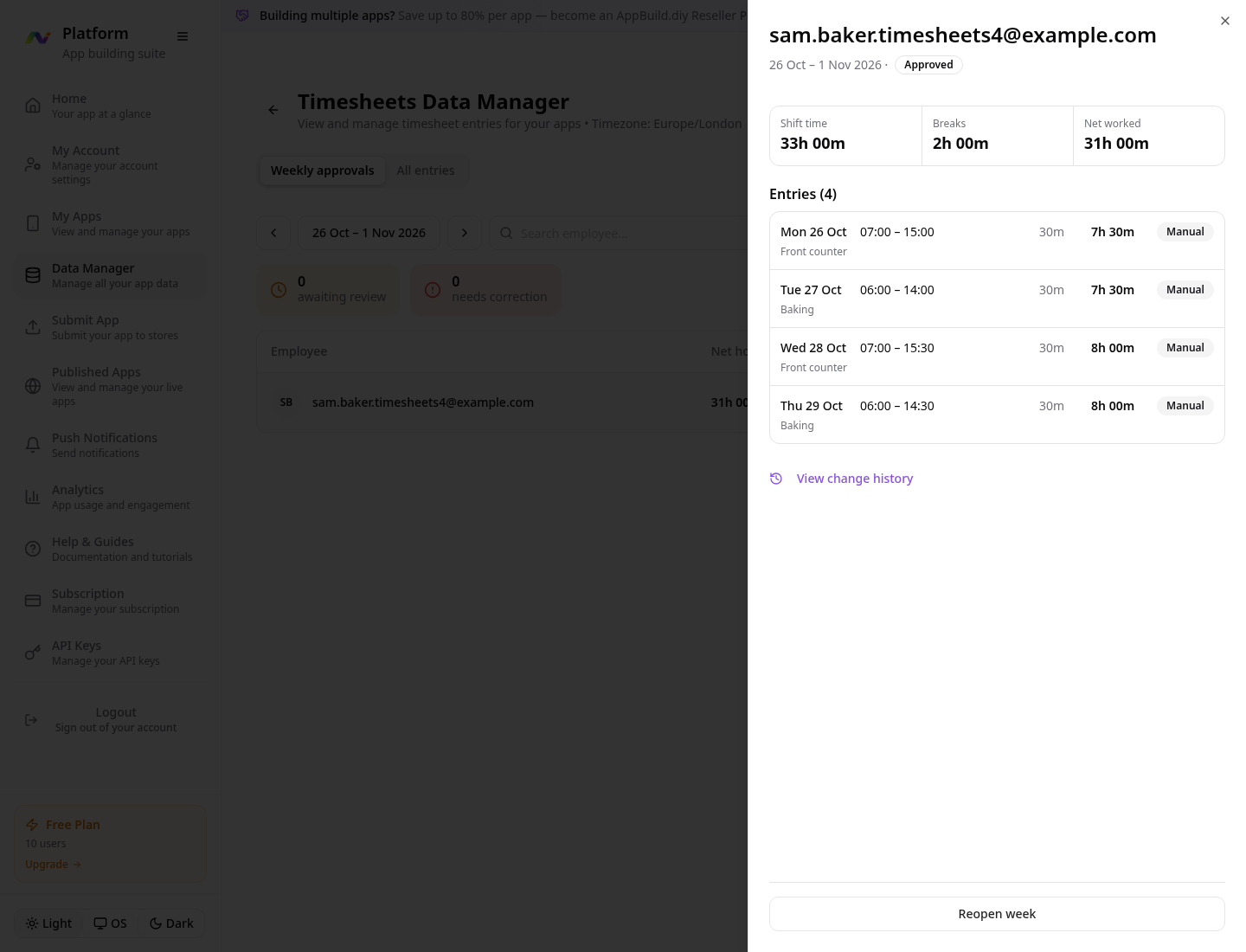This screenshot has height=952, width=1246.
Task: Click the Subscription card icon
Action: point(33,601)
